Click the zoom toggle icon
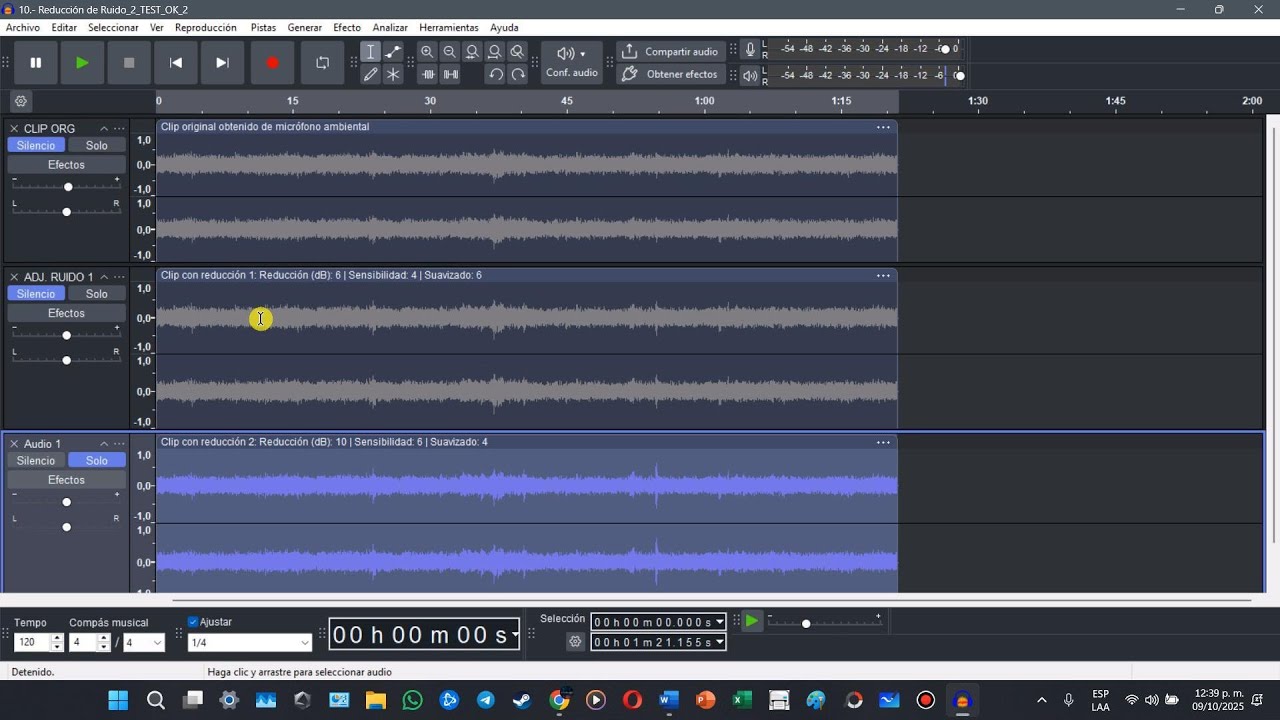The height and width of the screenshot is (720, 1280). (517, 52)
